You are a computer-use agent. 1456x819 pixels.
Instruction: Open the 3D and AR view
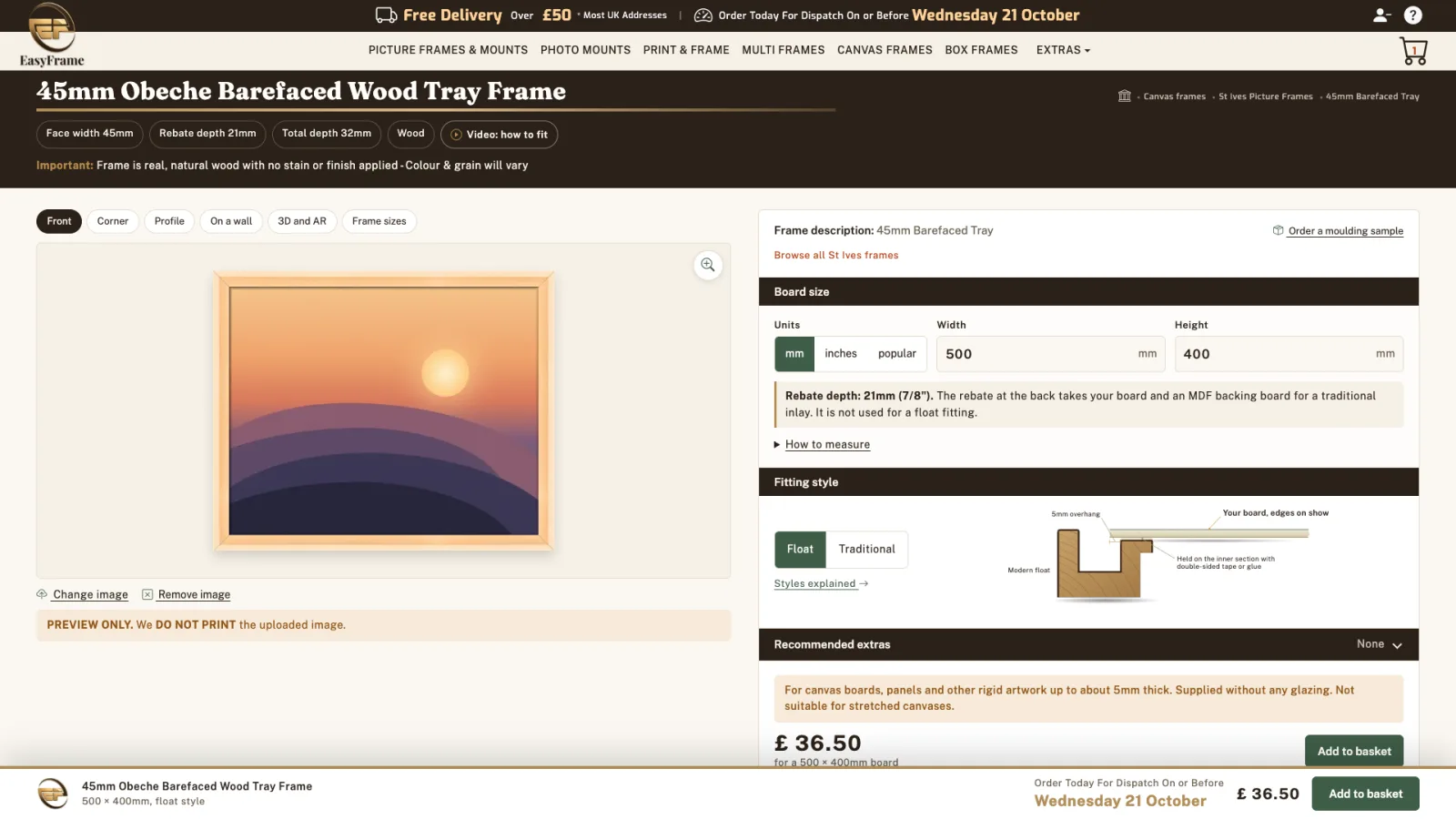302,221
